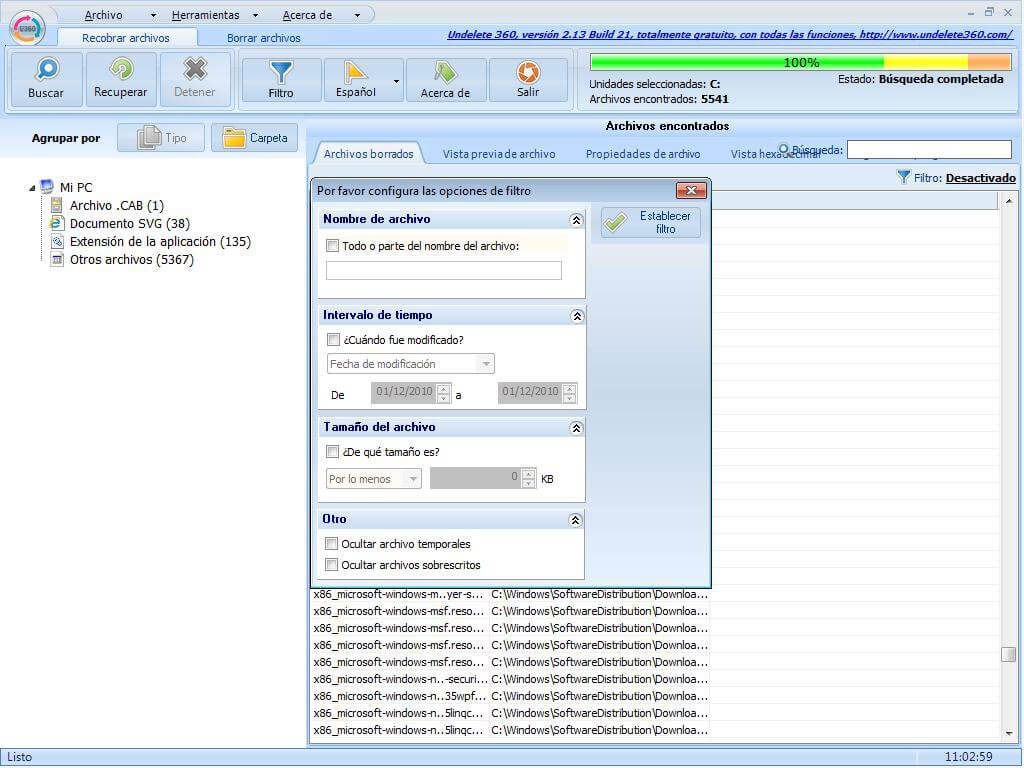Open the Vista previa de archivo tab
Viewport: 1024px width, 768px height.
(x=499, y=154)
